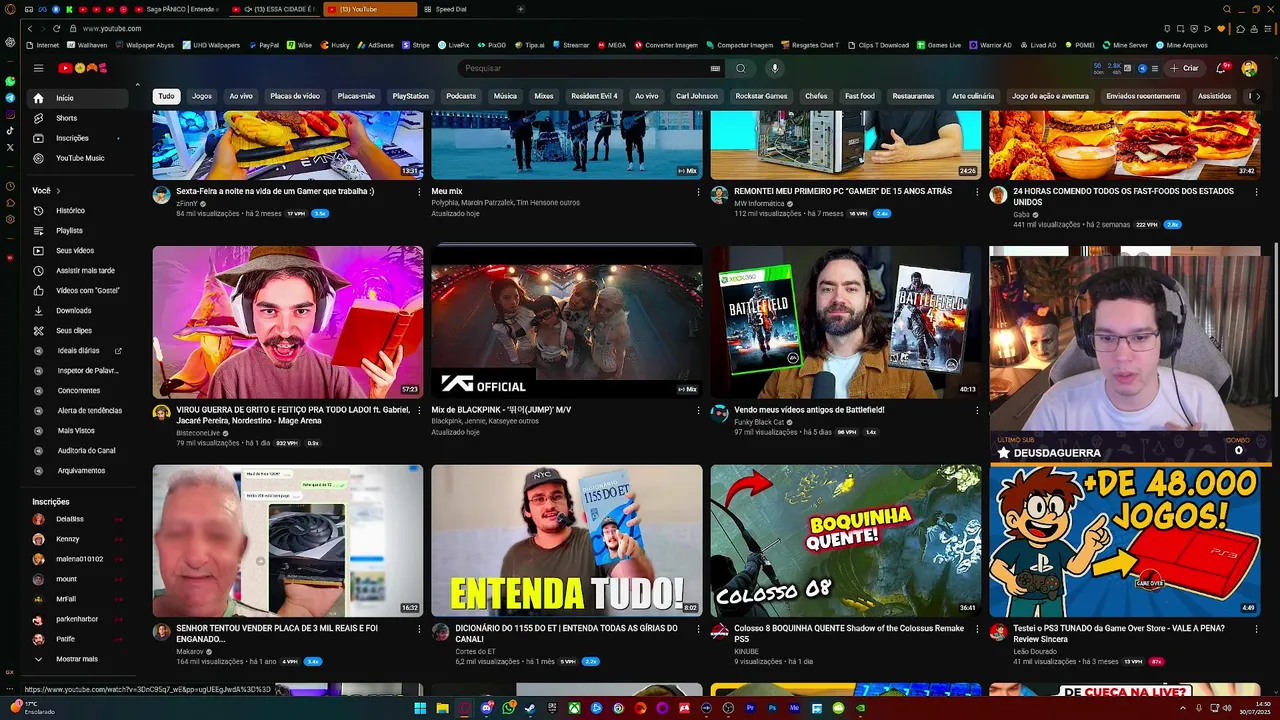This screenshot has width=1280, height=720.
Task: Reload the page
Action: pos(56,28)
